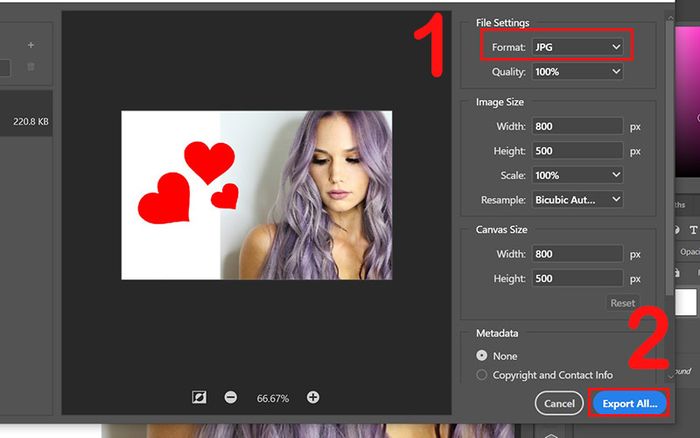This screenshot has height=438, width=700.
Task: Click the zoom in plus icon
Action: 313,397
